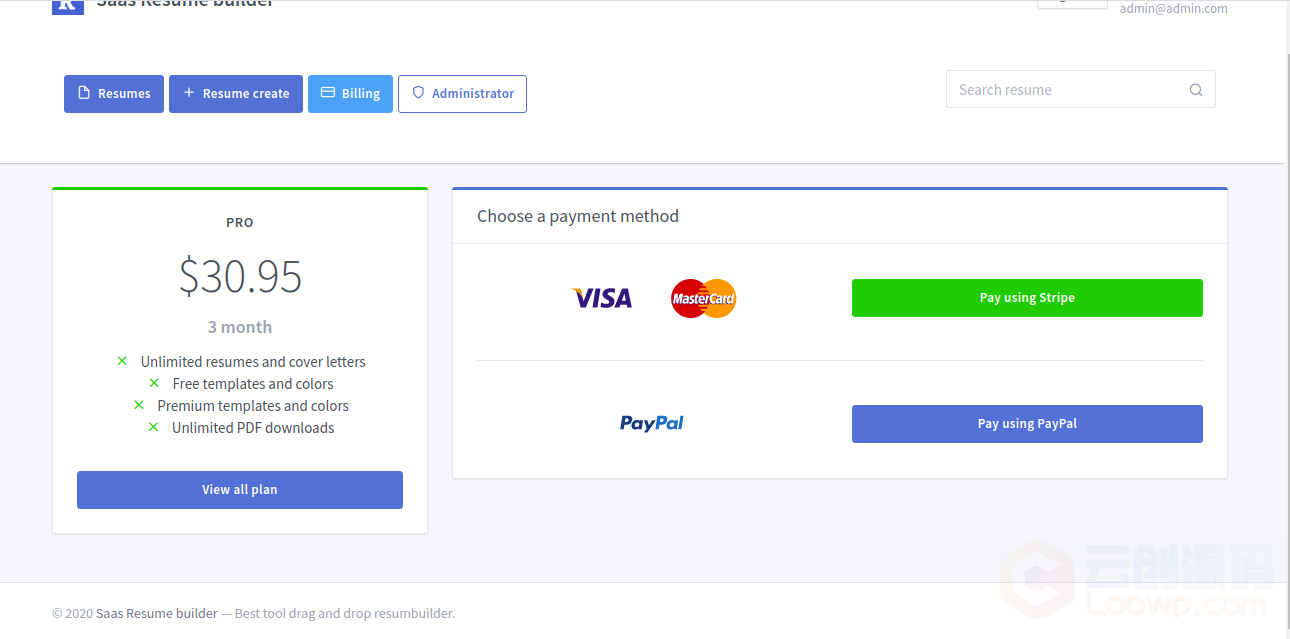This screenshot has width=1290, height=639.
Task: Open admin@admin.com account menu
Action: (1173, 8)
